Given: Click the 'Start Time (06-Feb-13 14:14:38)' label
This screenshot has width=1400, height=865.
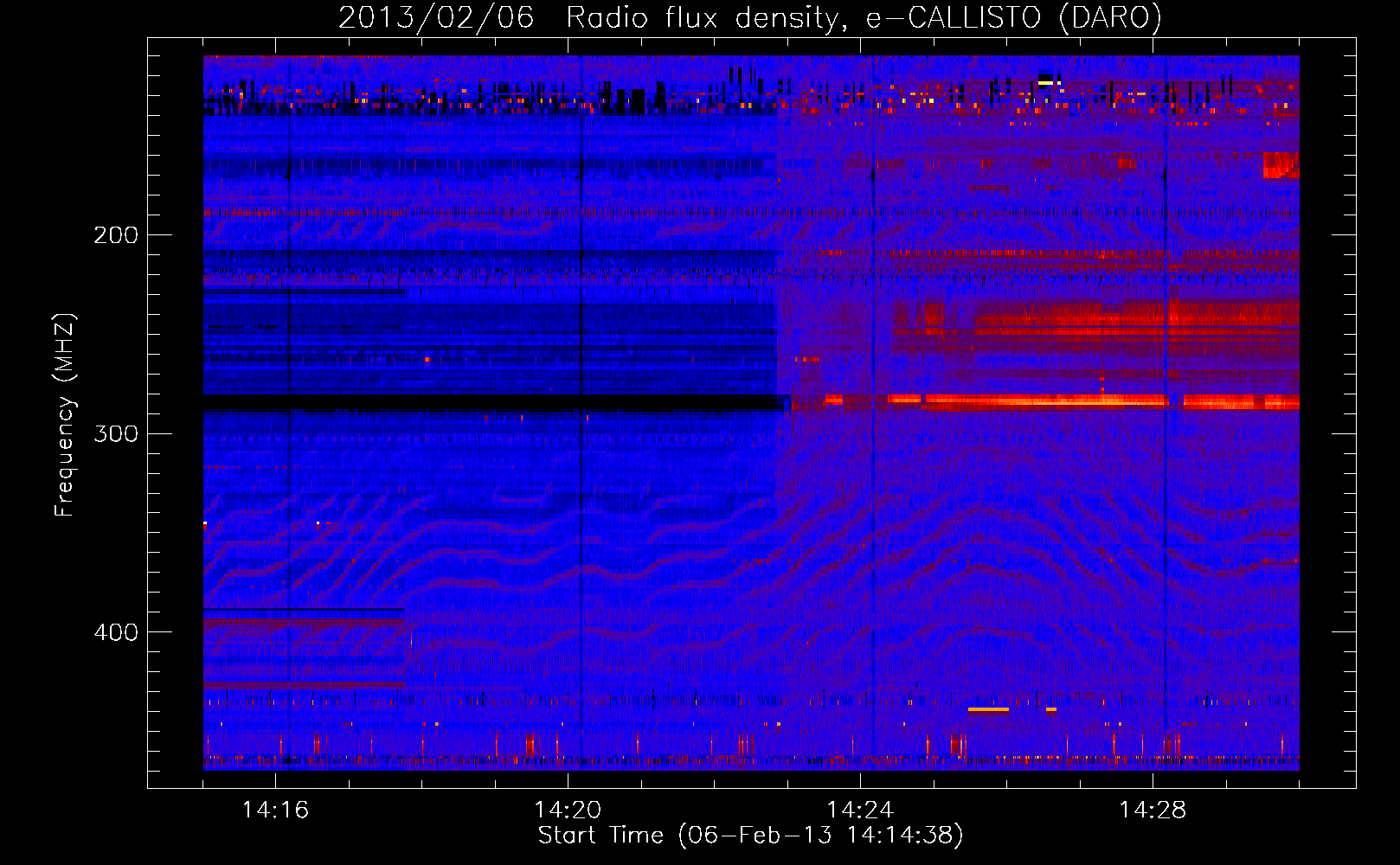Looking at the screenshot, I should click(x=750, y=836).
